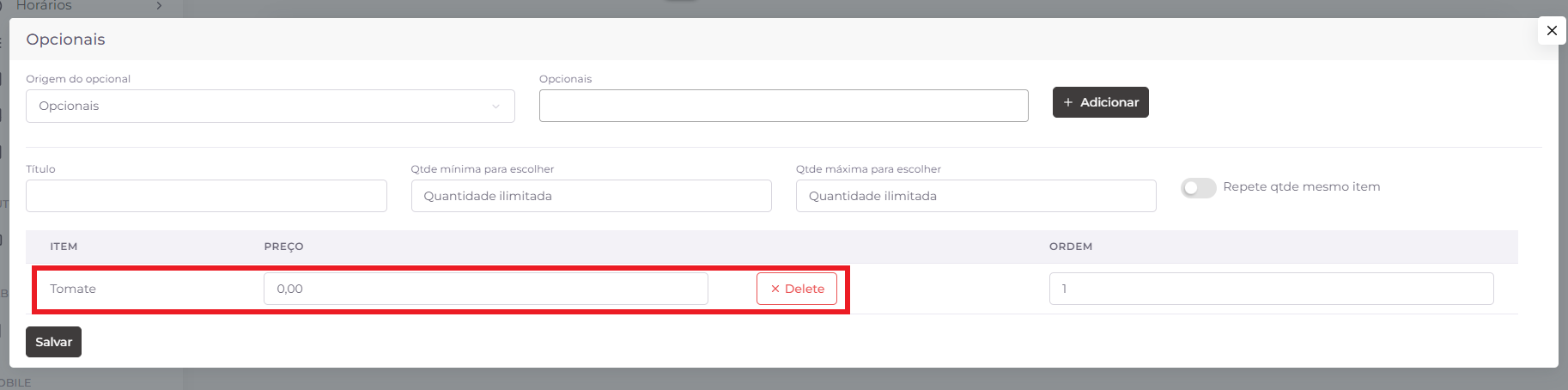Image resolution: width=1568 pixels, height=390 pixels.
Task: Click the ITEM column header
Action: click(64, 247)
